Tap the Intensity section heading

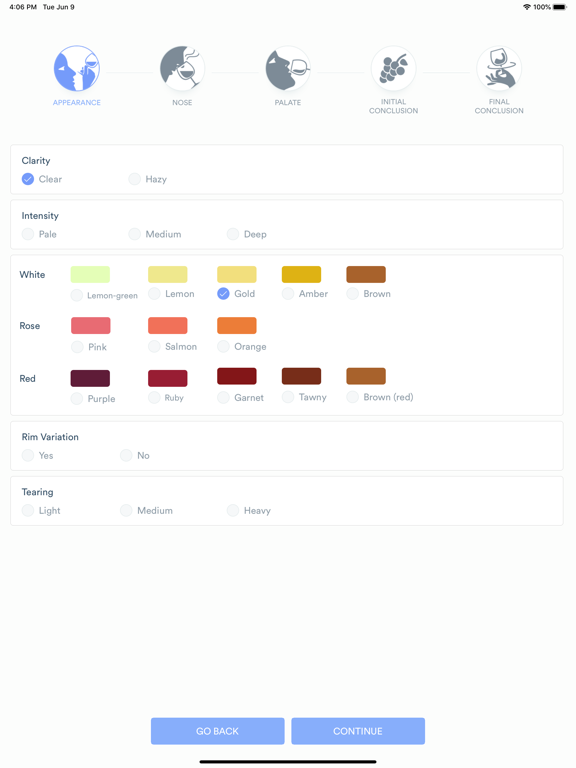(40, 216)
